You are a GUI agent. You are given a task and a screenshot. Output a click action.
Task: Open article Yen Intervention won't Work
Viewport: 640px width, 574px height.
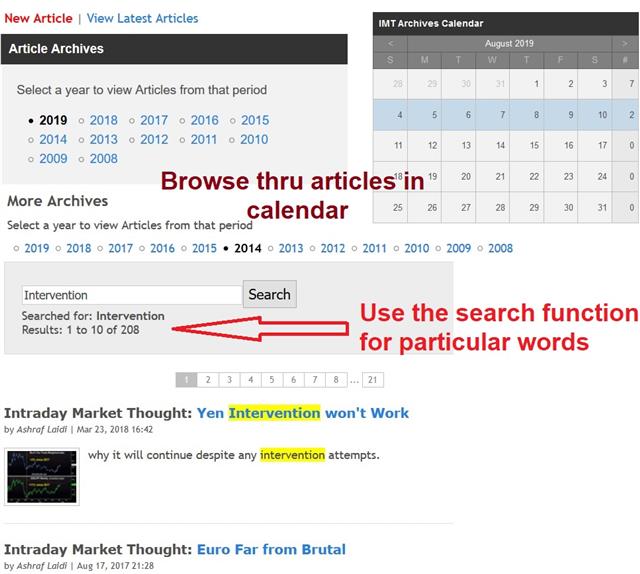(302, 413)
